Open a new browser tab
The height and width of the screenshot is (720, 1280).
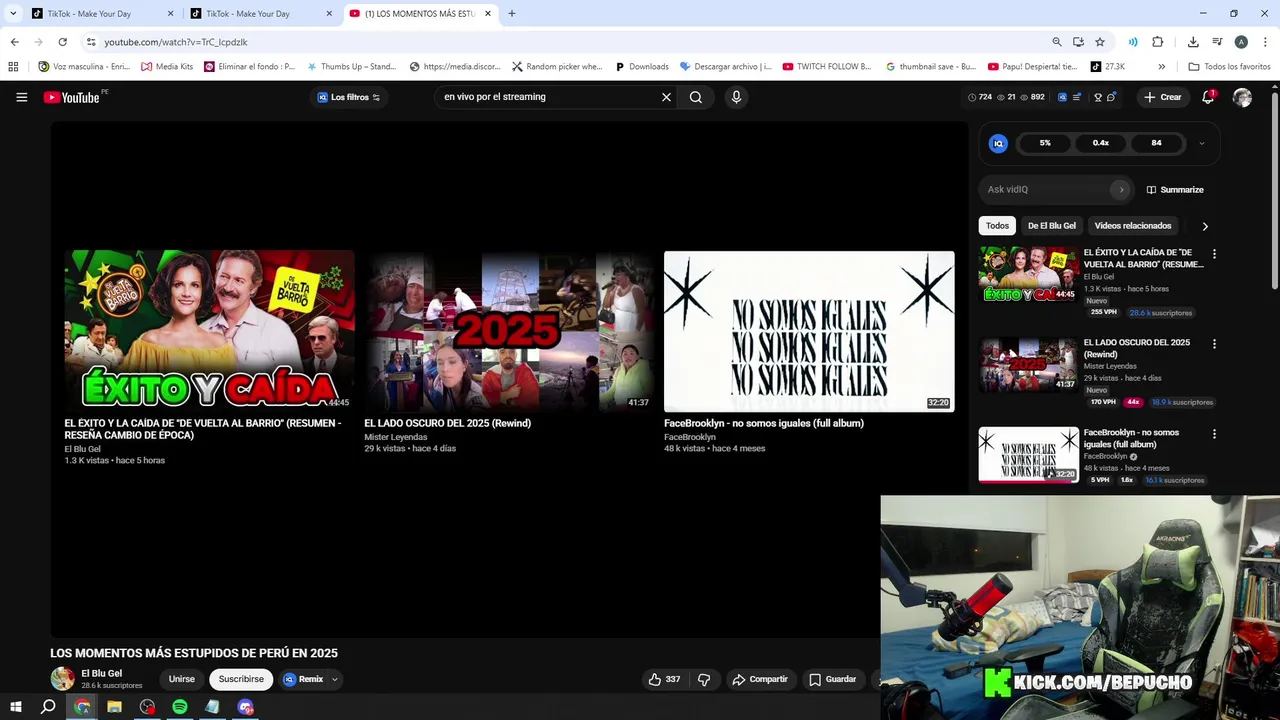click(512, 14)
